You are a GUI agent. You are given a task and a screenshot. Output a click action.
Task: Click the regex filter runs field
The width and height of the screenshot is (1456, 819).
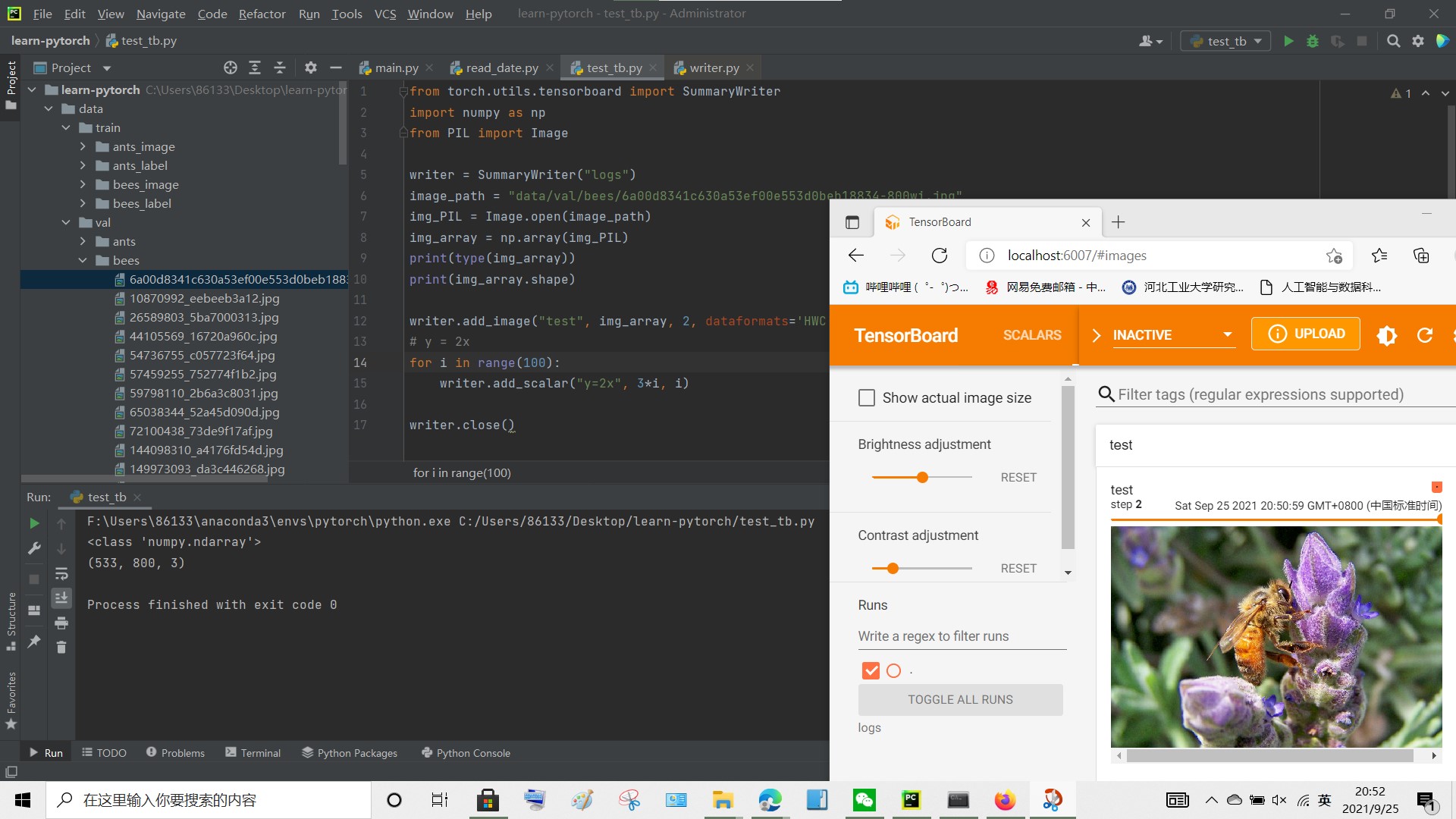point(962,636)
